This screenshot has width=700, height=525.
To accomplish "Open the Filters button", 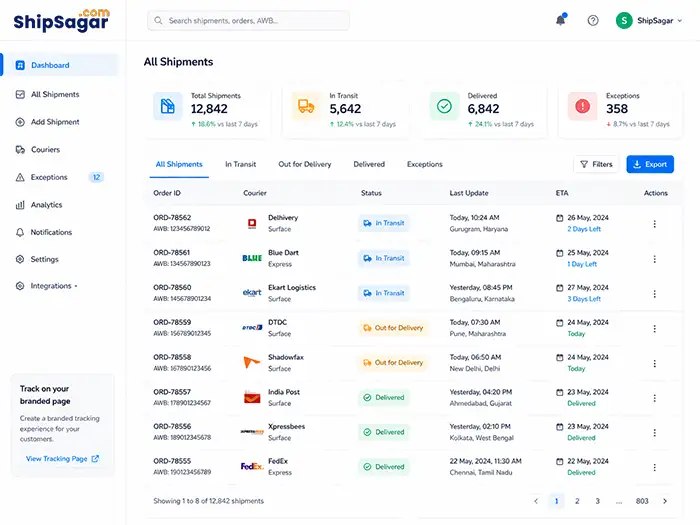I will pyautogui.click(x=596, y=164).
